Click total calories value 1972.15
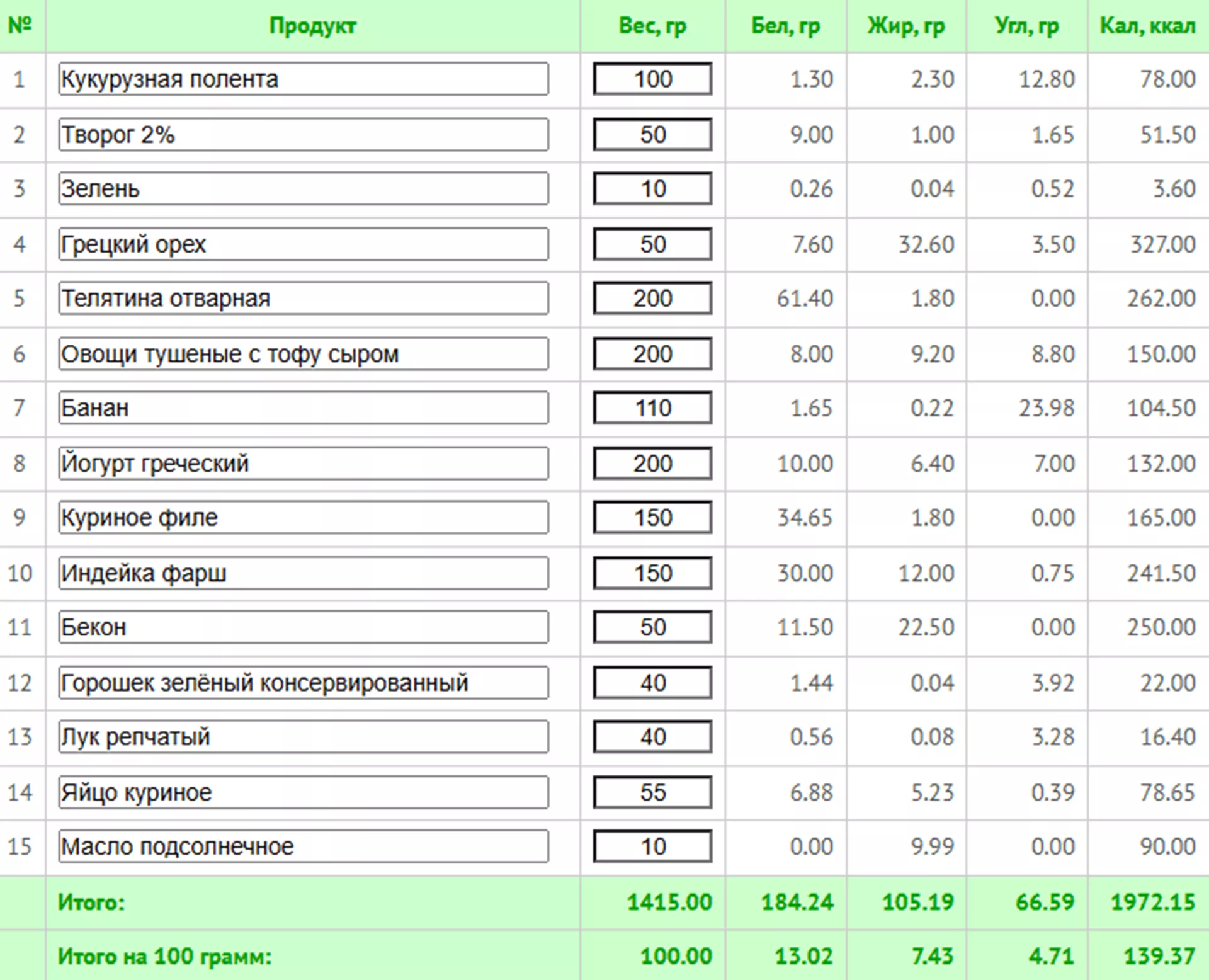This screenshot has height=980, width=1209. (1152, 902)
